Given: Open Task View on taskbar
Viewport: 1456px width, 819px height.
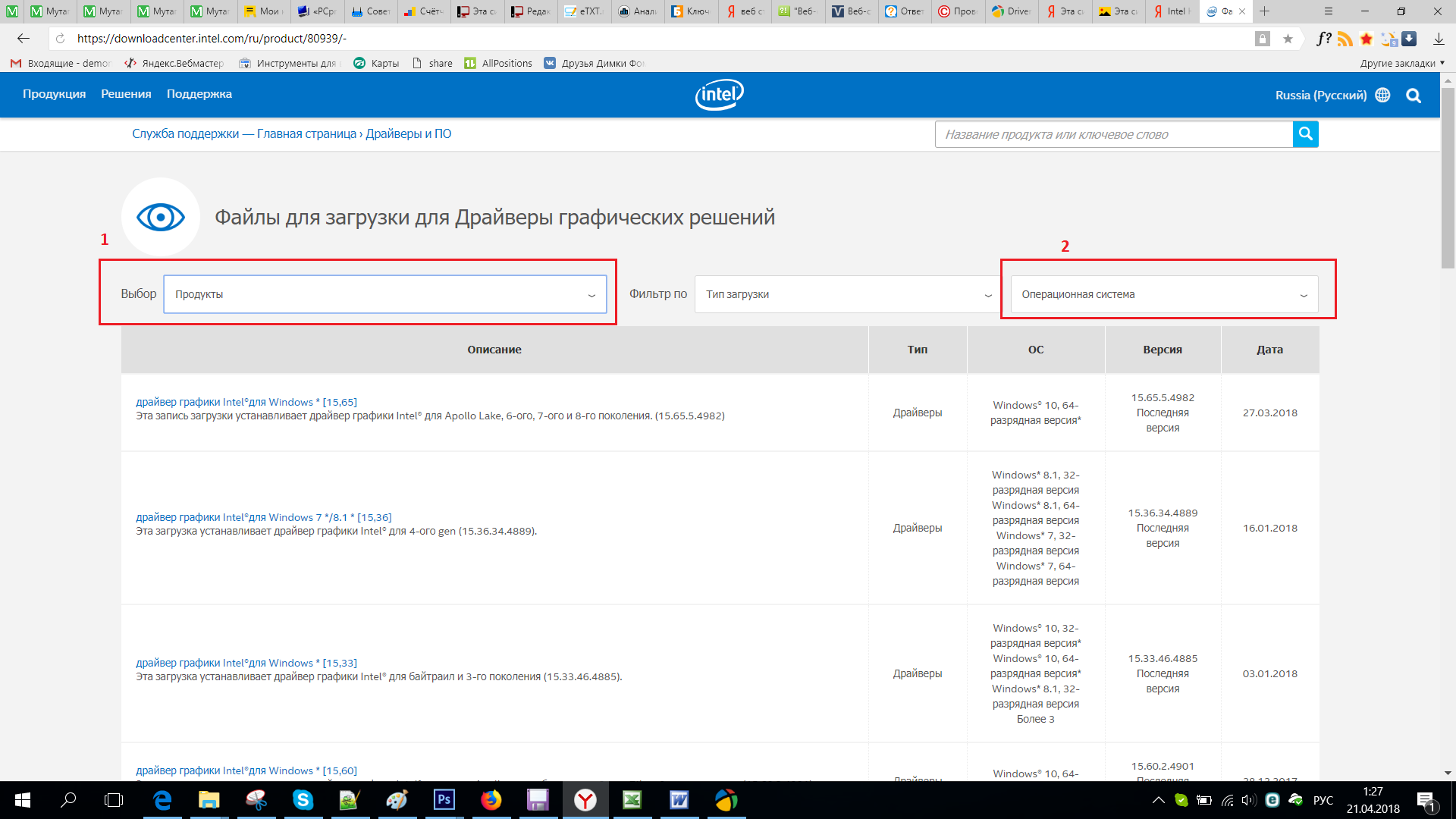Looking at the screenshot, I should (x=114, y=800).
